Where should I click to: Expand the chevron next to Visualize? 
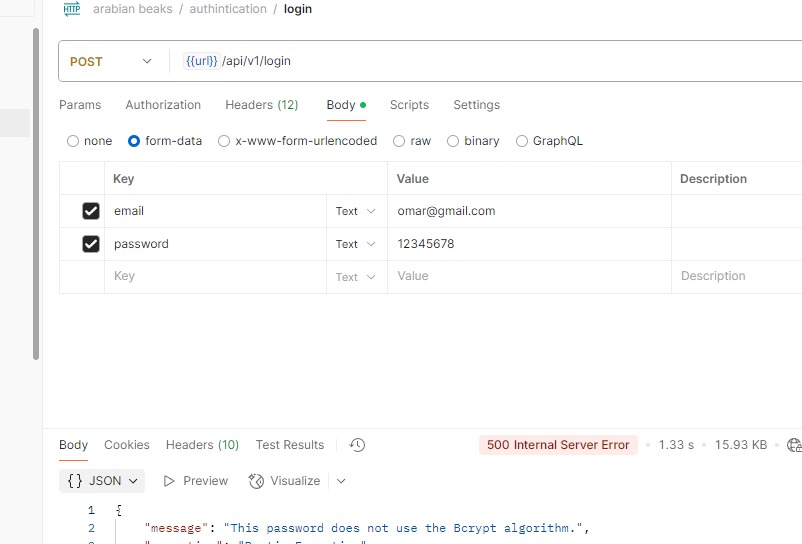(x=341, y=481)
